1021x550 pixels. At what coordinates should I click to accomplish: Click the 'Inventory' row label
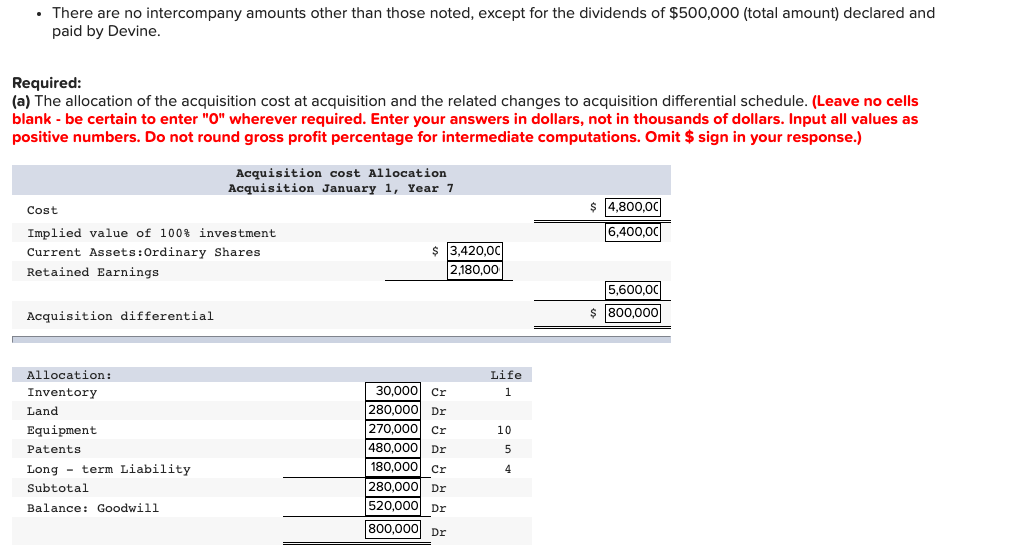[x=62, y=392]
